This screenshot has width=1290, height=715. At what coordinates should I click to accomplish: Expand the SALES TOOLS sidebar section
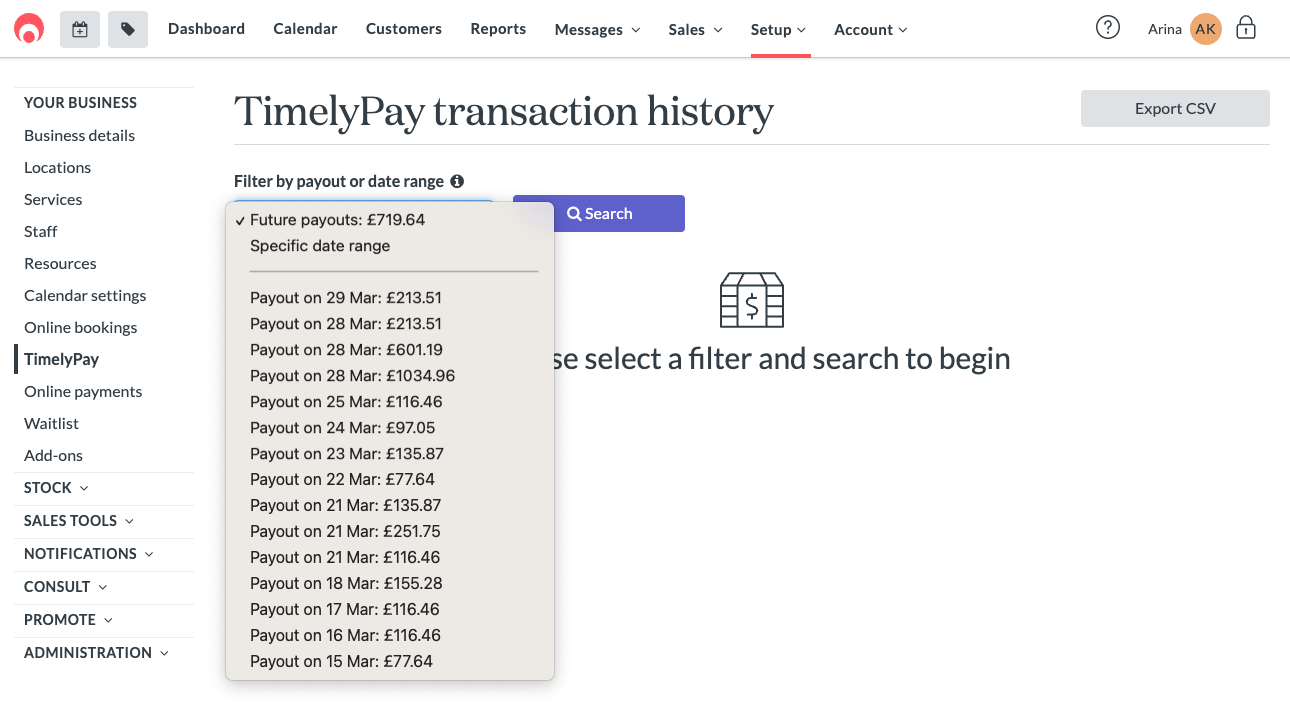pyautogui.click(x=79, y=521)
